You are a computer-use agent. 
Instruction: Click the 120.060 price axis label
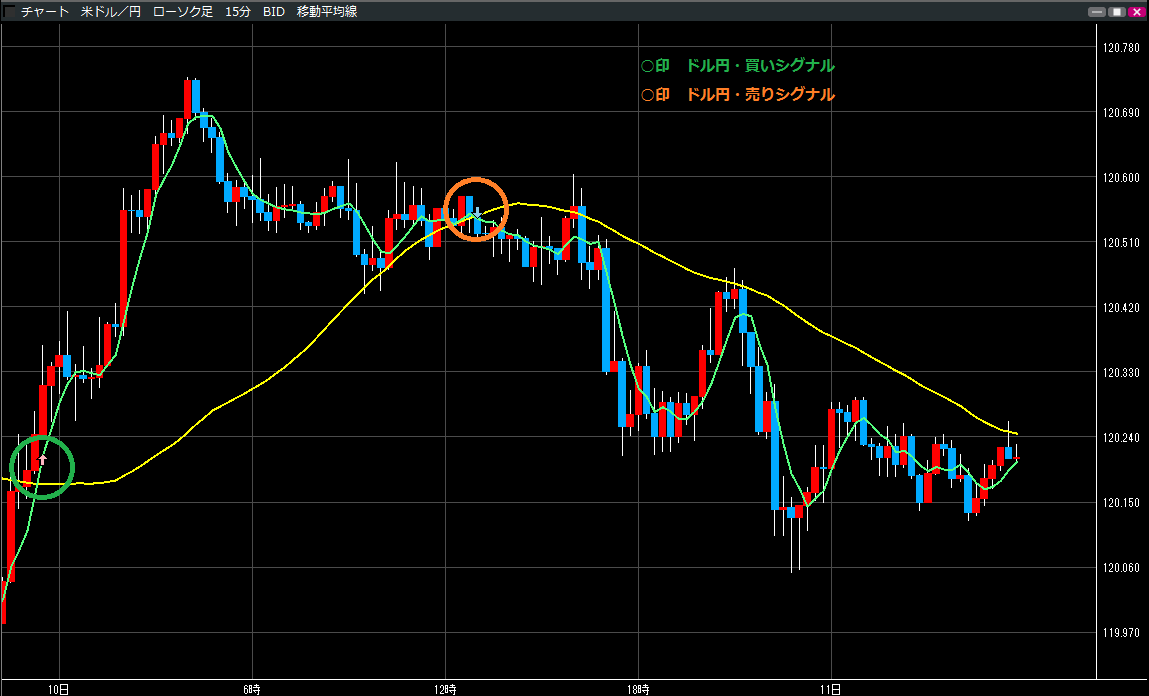(1121, 568)
